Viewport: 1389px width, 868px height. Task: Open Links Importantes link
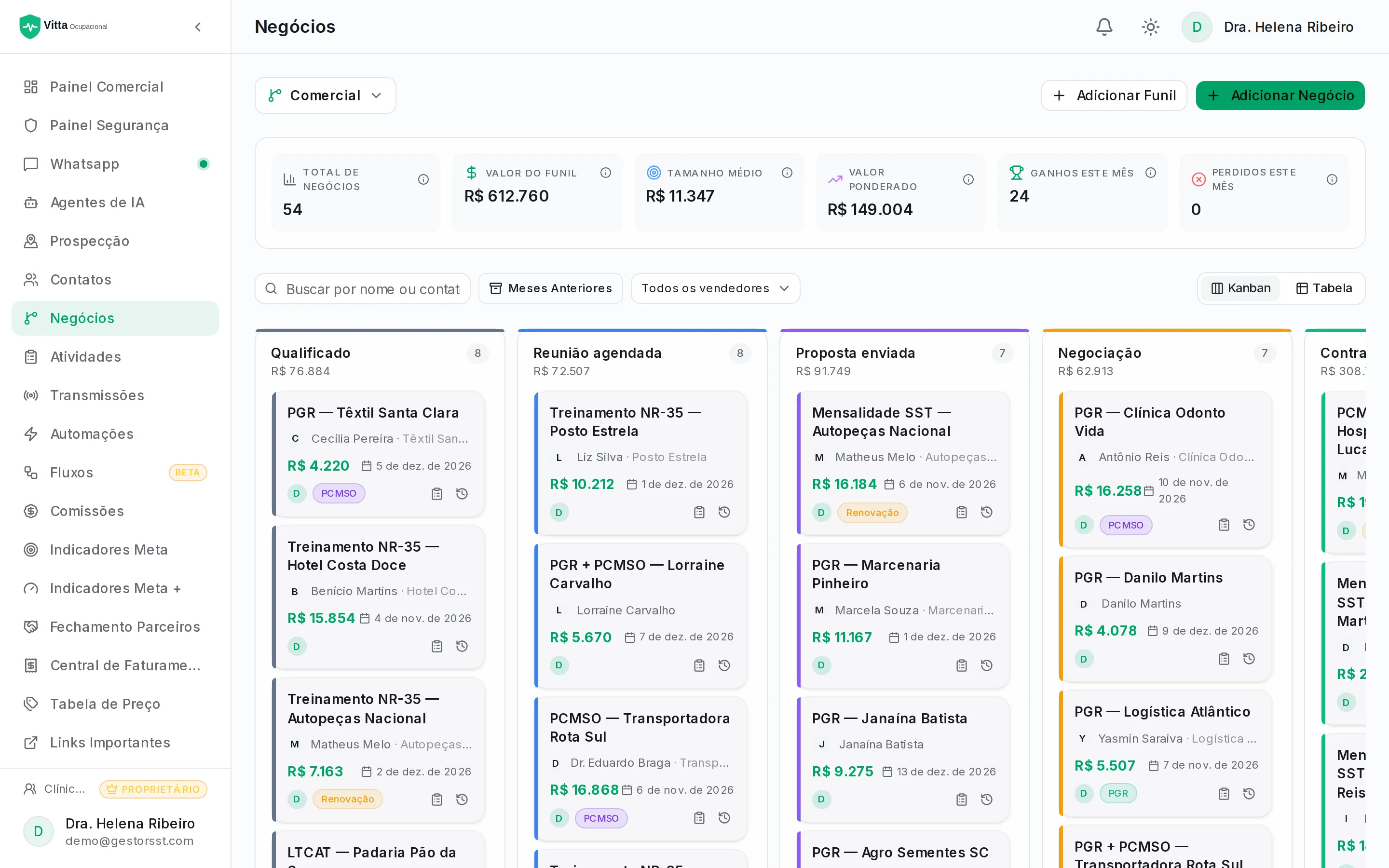[115, 742]
